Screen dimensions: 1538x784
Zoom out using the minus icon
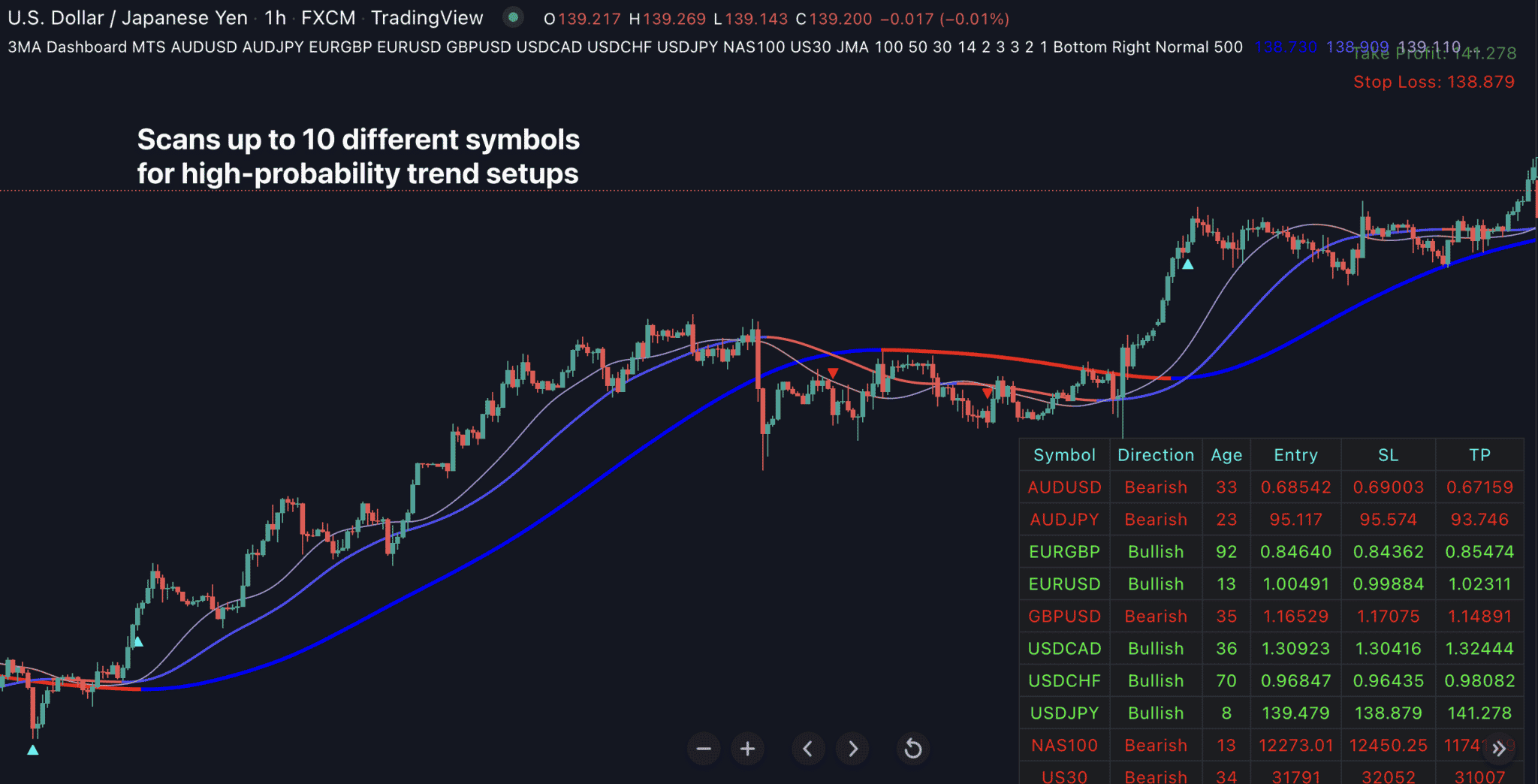[x=704, y=748]
